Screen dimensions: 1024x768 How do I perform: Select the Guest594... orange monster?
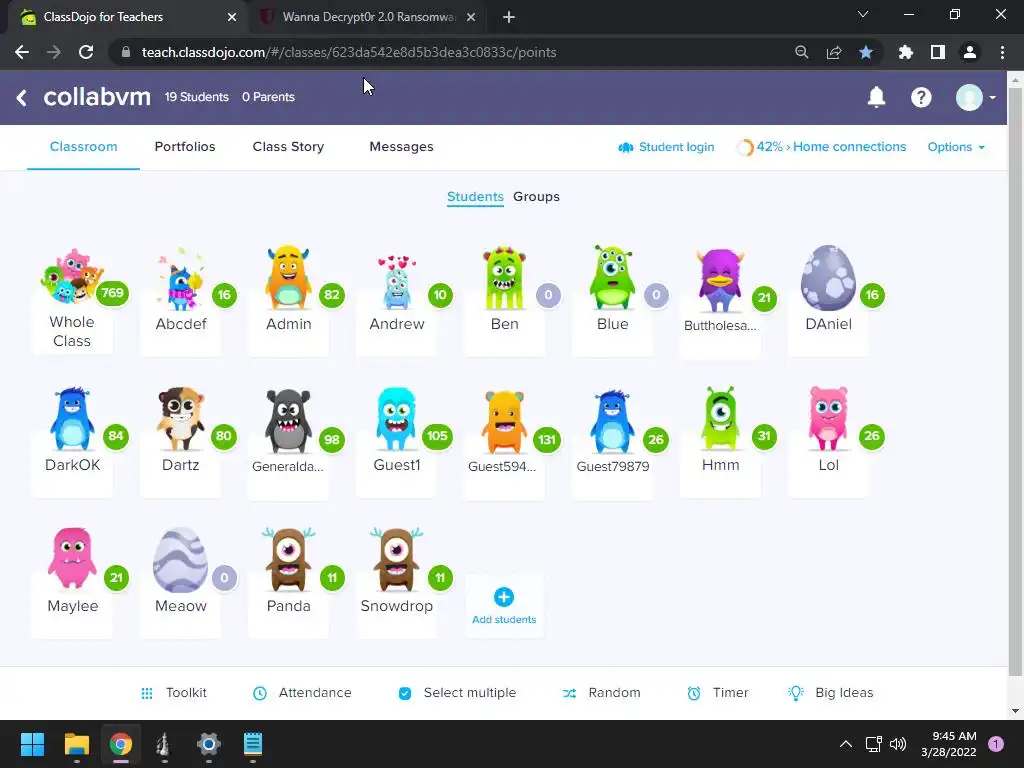504,422
